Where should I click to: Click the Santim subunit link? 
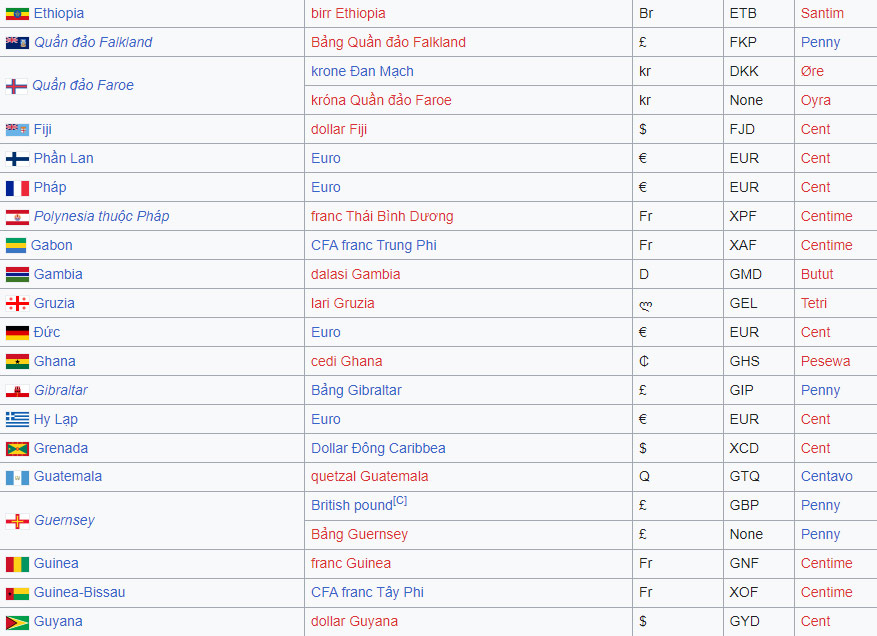click(822, 14)
